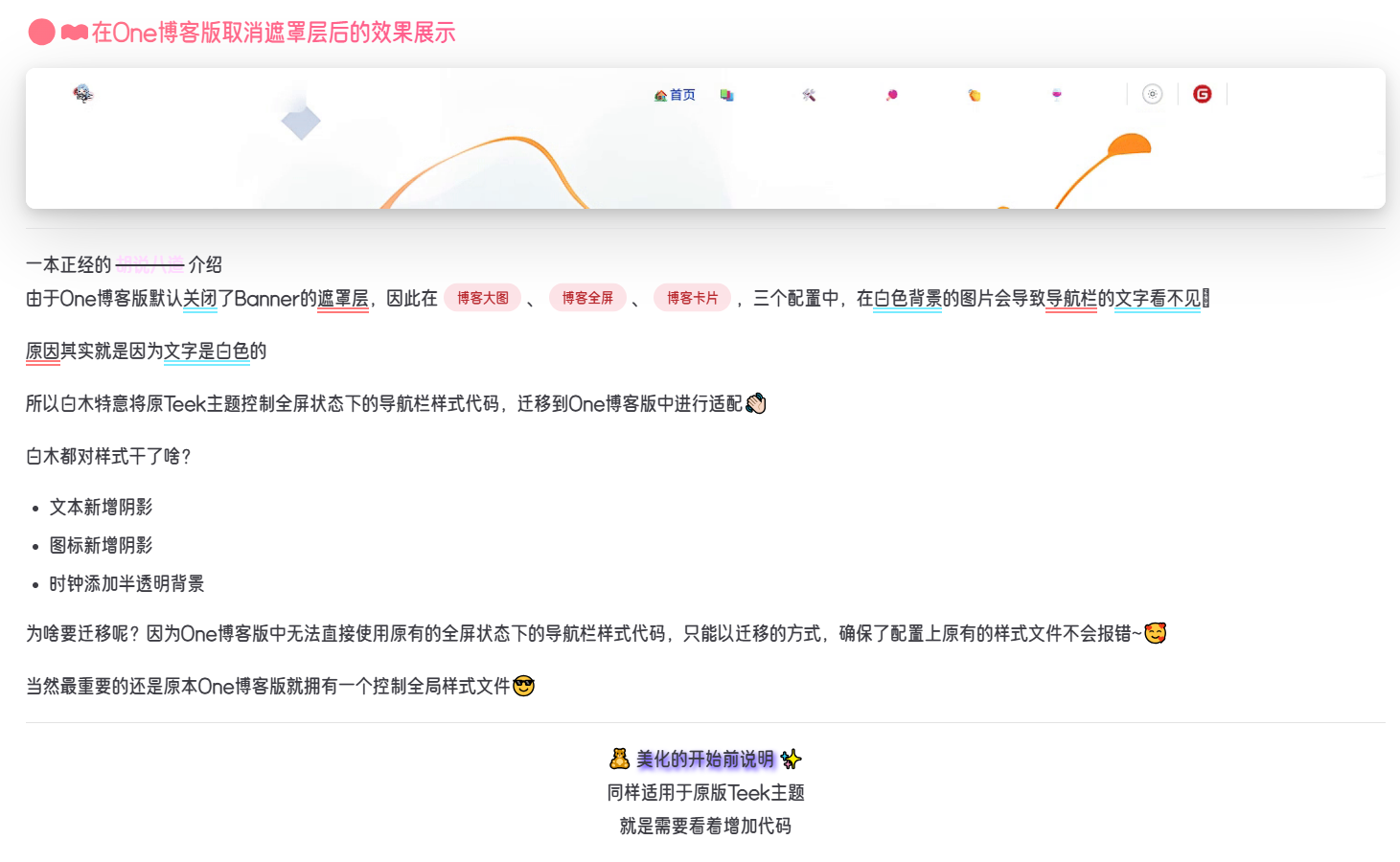This screenshot has height=862, width=1400.
Task: Click the struck-through pink text before 介绍
Action: tap(149, 264)
